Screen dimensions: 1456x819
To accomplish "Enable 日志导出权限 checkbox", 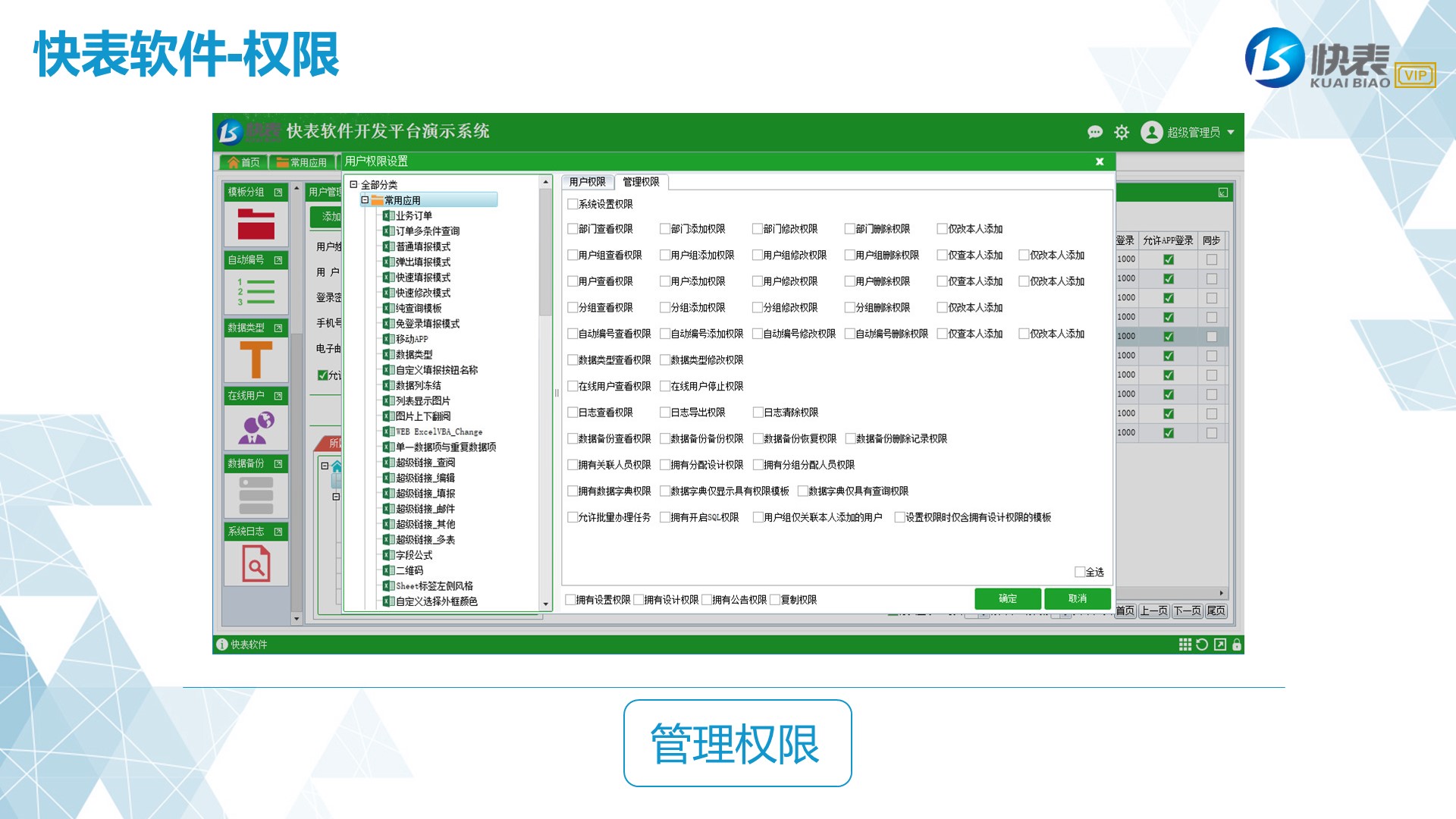I will (665, 413).
